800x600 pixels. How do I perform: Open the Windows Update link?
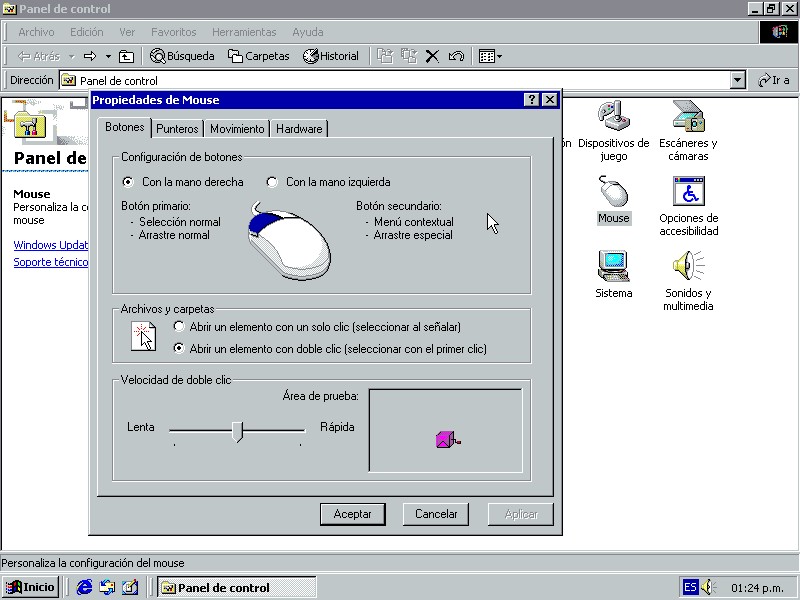click(51, 245)
